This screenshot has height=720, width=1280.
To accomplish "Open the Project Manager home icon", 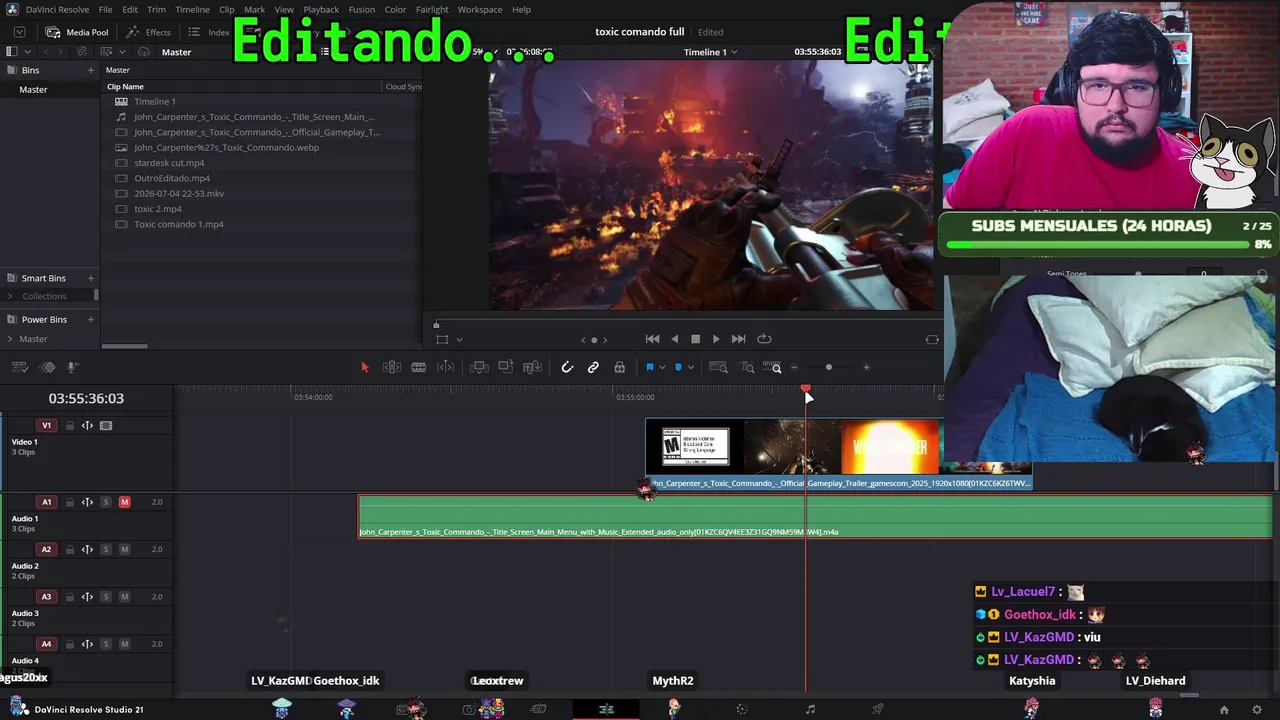I will pos(1224,710).
